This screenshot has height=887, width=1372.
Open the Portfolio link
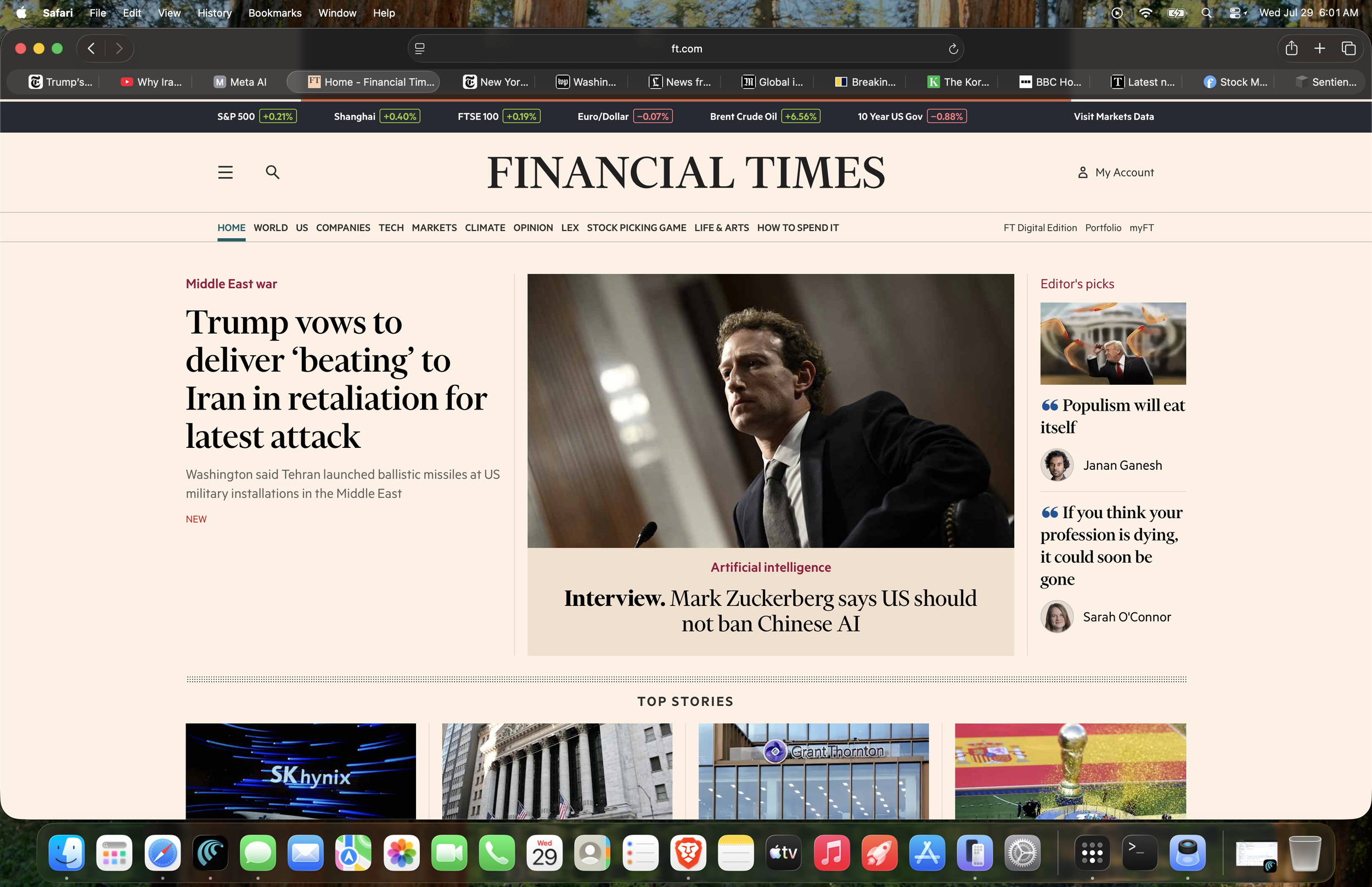coord(1103,227)
